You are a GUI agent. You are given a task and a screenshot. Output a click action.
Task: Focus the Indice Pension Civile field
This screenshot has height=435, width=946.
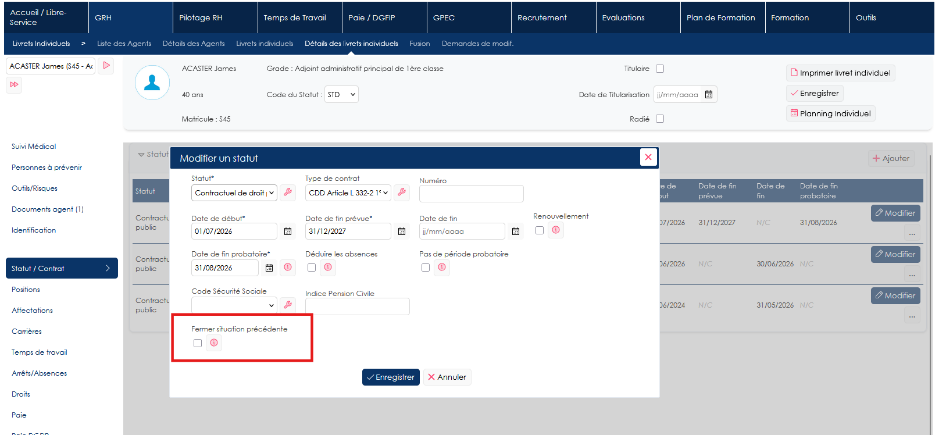click(x=357, y=306)
